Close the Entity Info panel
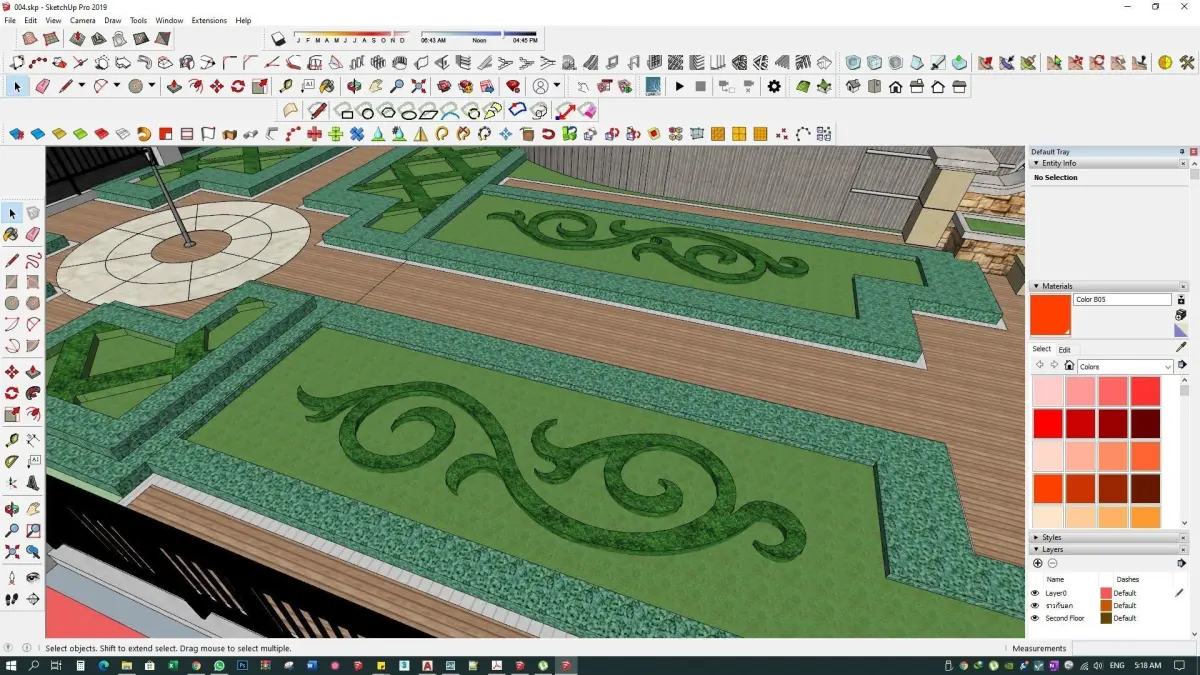Screen dimensions: 1200x675 pos(1183,163)
